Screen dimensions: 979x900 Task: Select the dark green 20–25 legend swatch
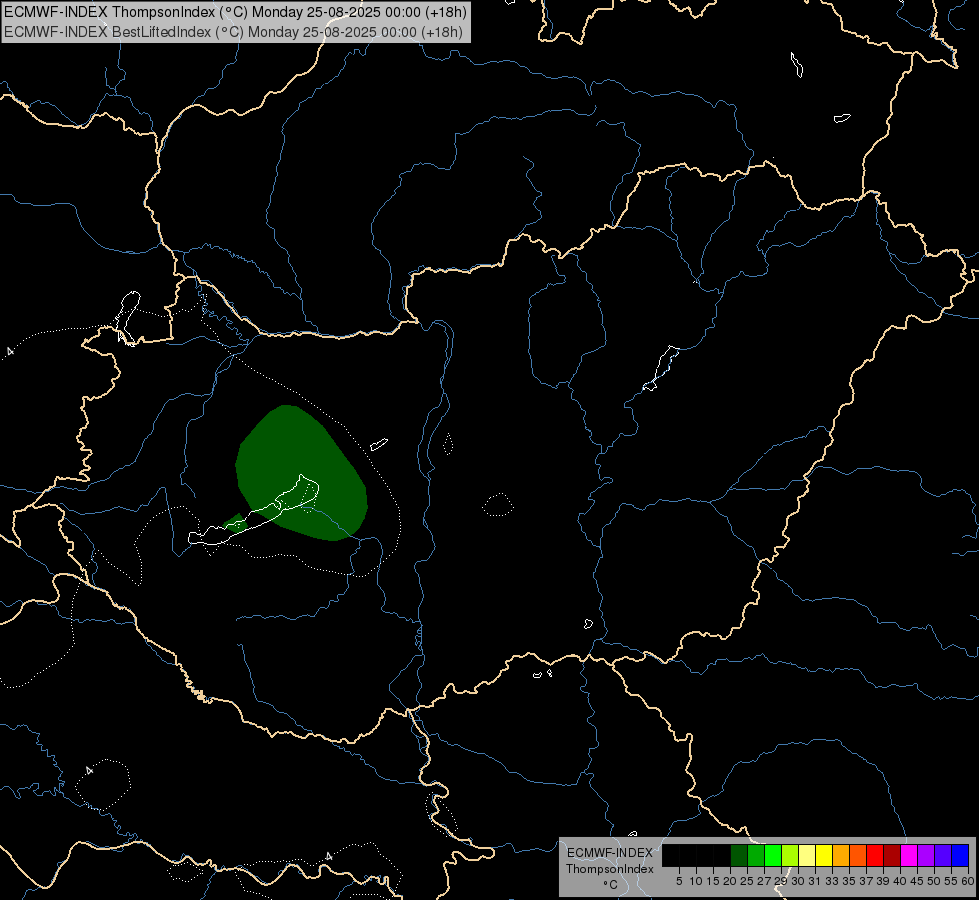(x=739, y=855)
